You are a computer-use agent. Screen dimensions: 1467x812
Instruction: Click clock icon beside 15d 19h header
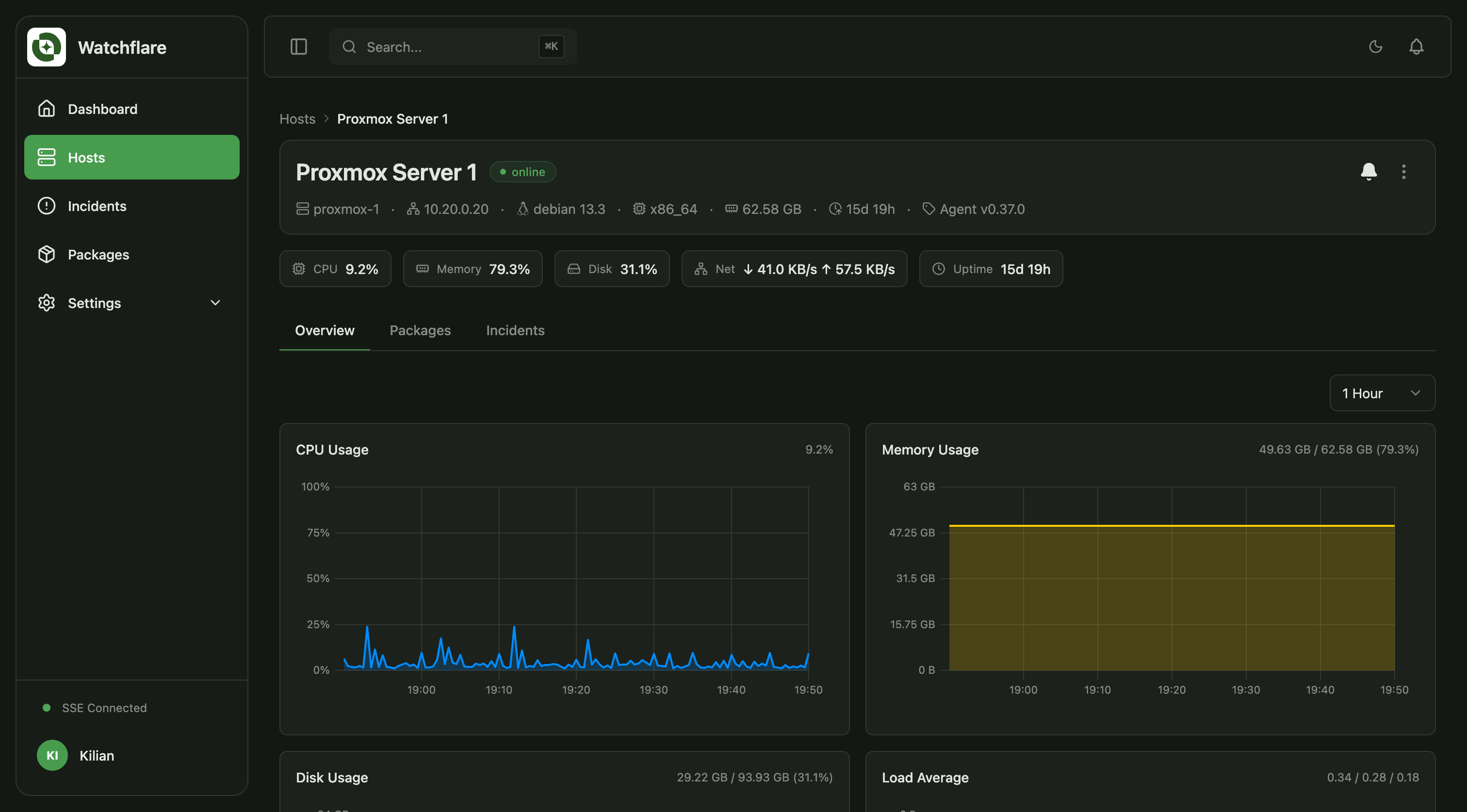click(x=835, y=209)
